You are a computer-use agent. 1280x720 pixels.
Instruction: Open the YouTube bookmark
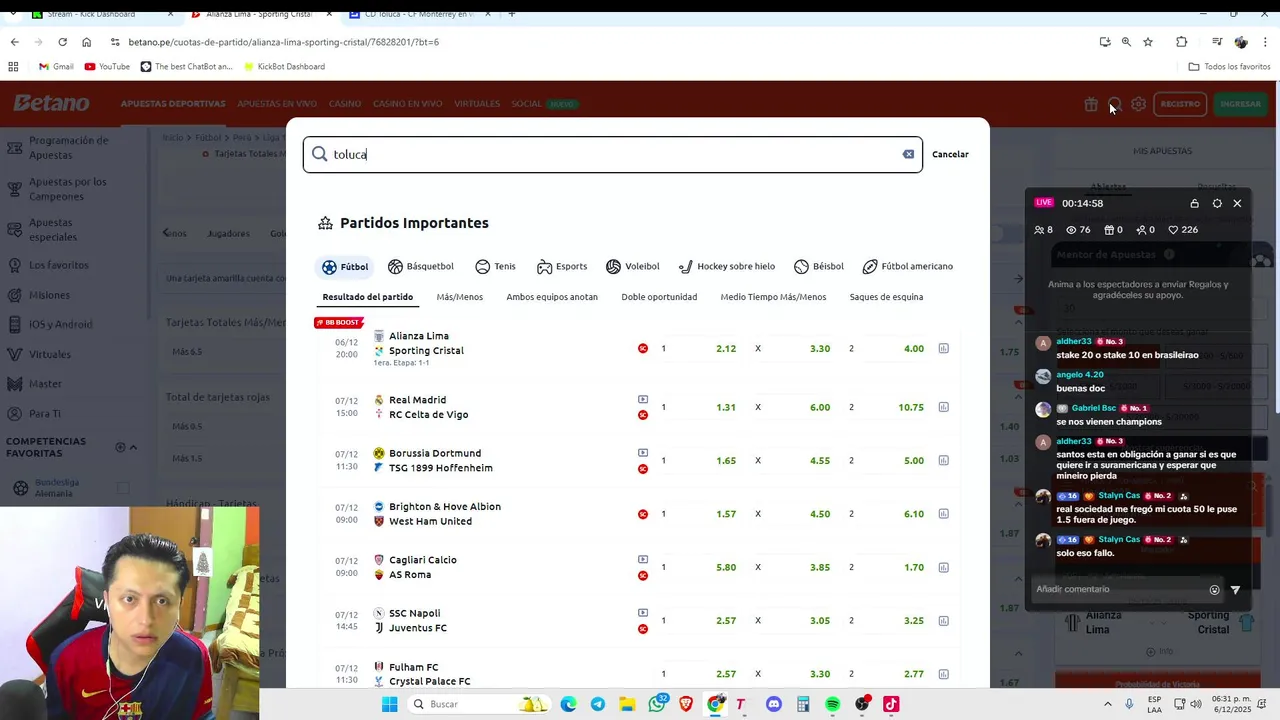(x=107, y=67)
